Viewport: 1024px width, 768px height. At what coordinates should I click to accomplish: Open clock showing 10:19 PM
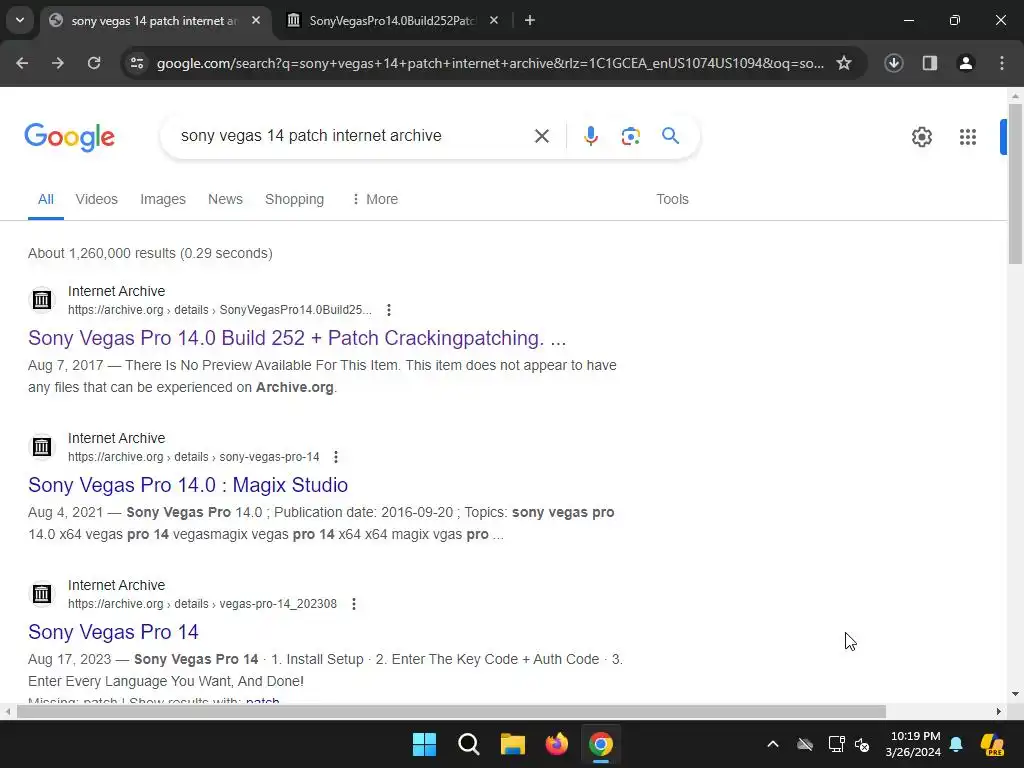click(913, 744)
